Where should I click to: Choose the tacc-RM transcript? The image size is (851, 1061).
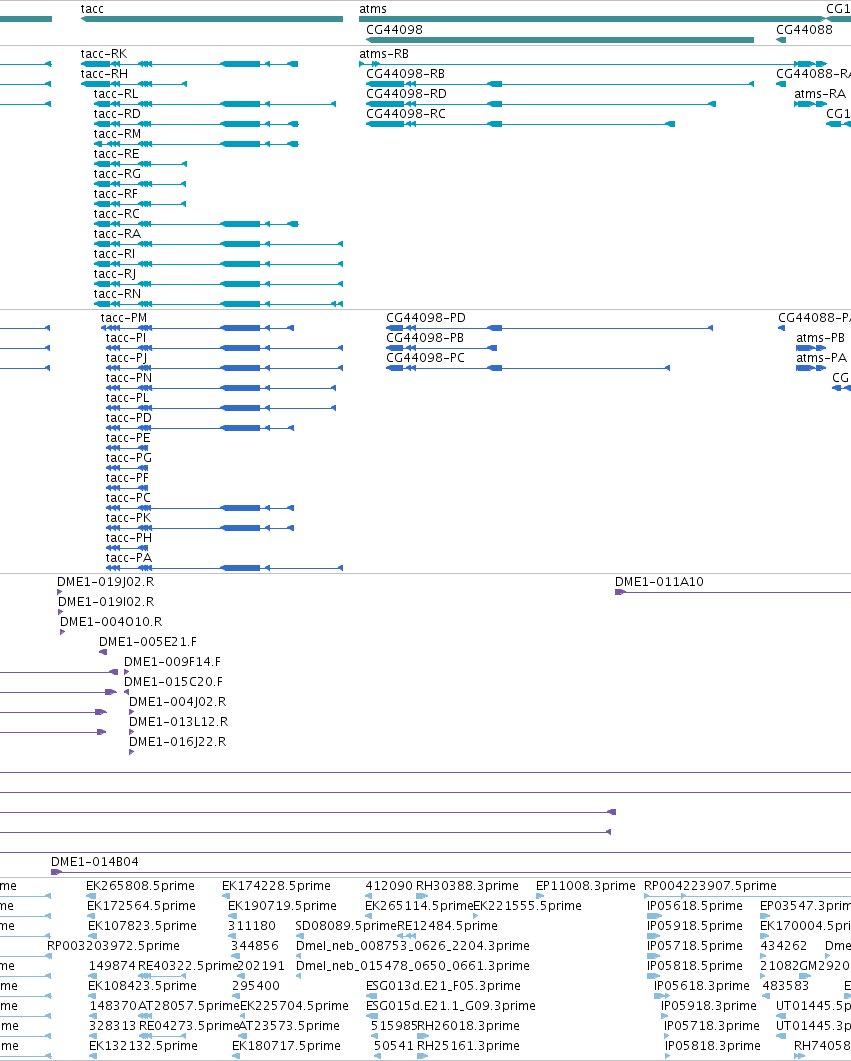[196, 144]
